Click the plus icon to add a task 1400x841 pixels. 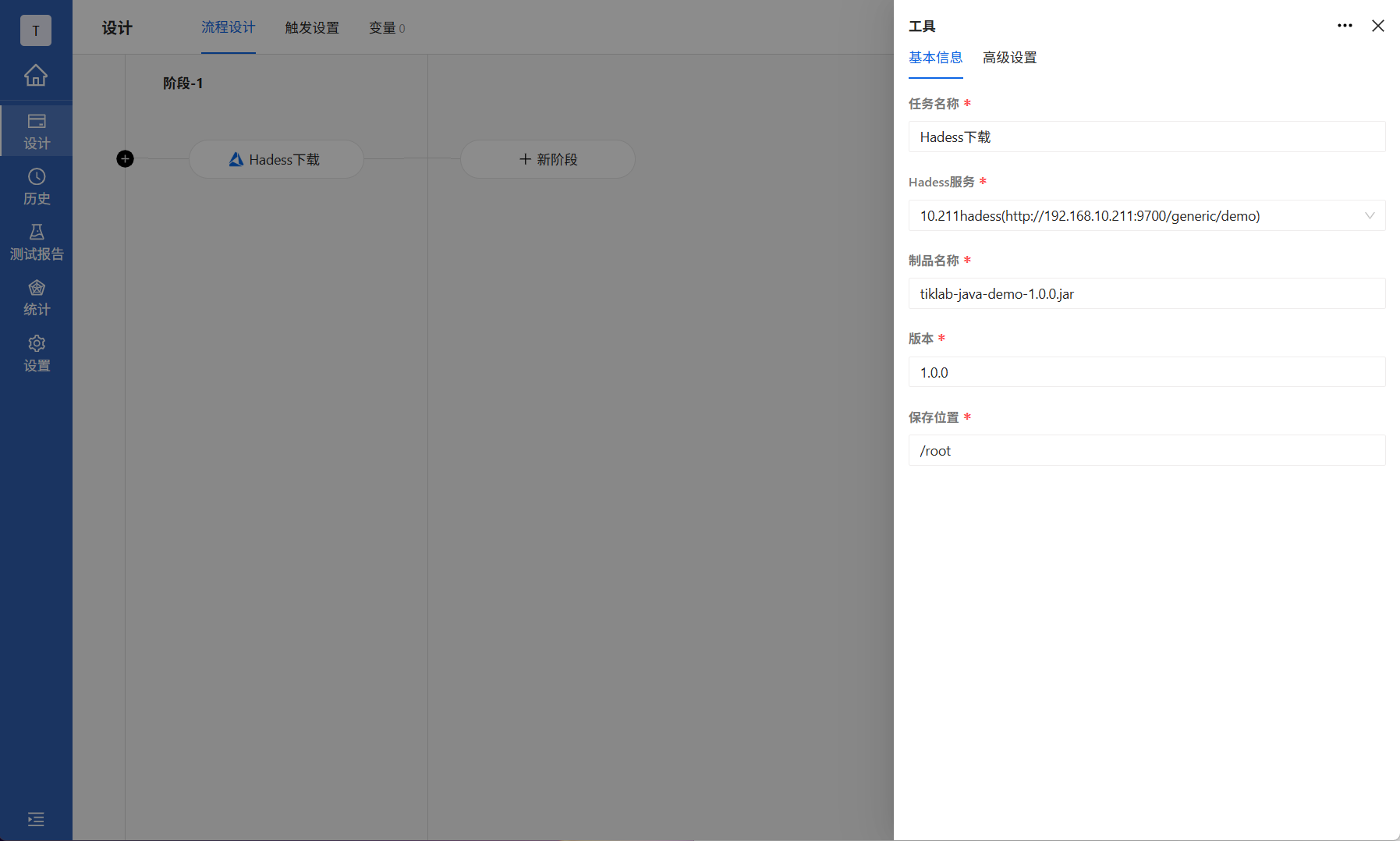coord(125,158)
